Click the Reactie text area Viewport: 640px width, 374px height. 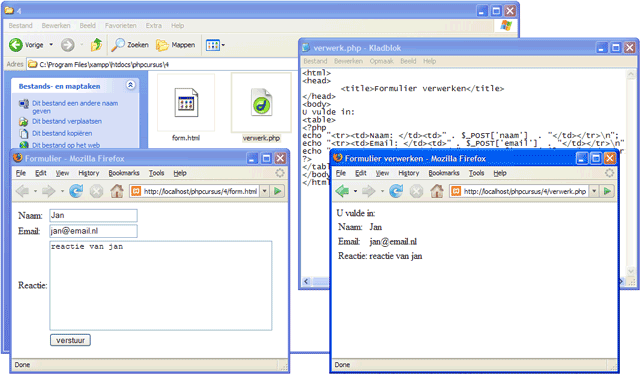161,285
